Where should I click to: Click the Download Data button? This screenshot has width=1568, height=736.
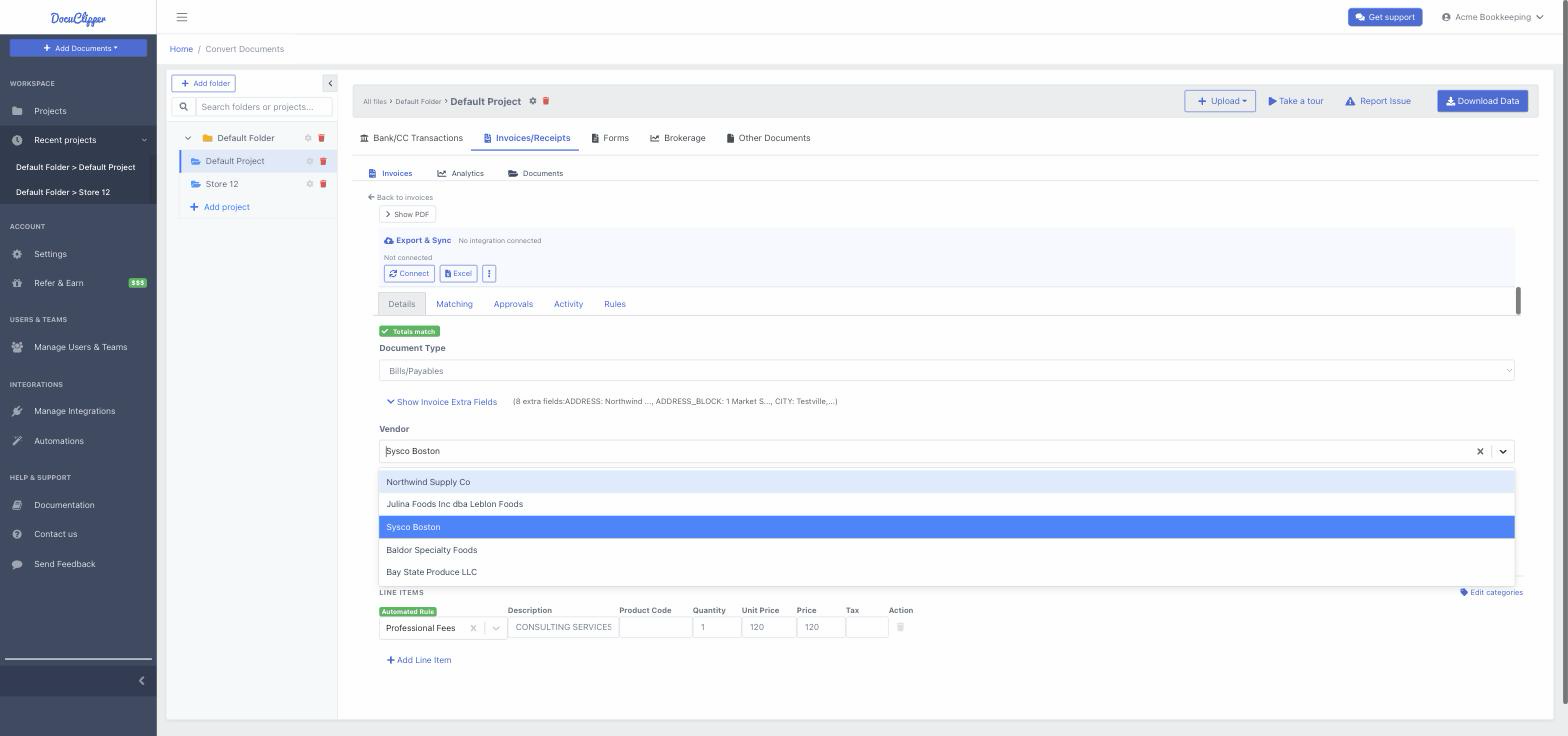coord(1482,101)
